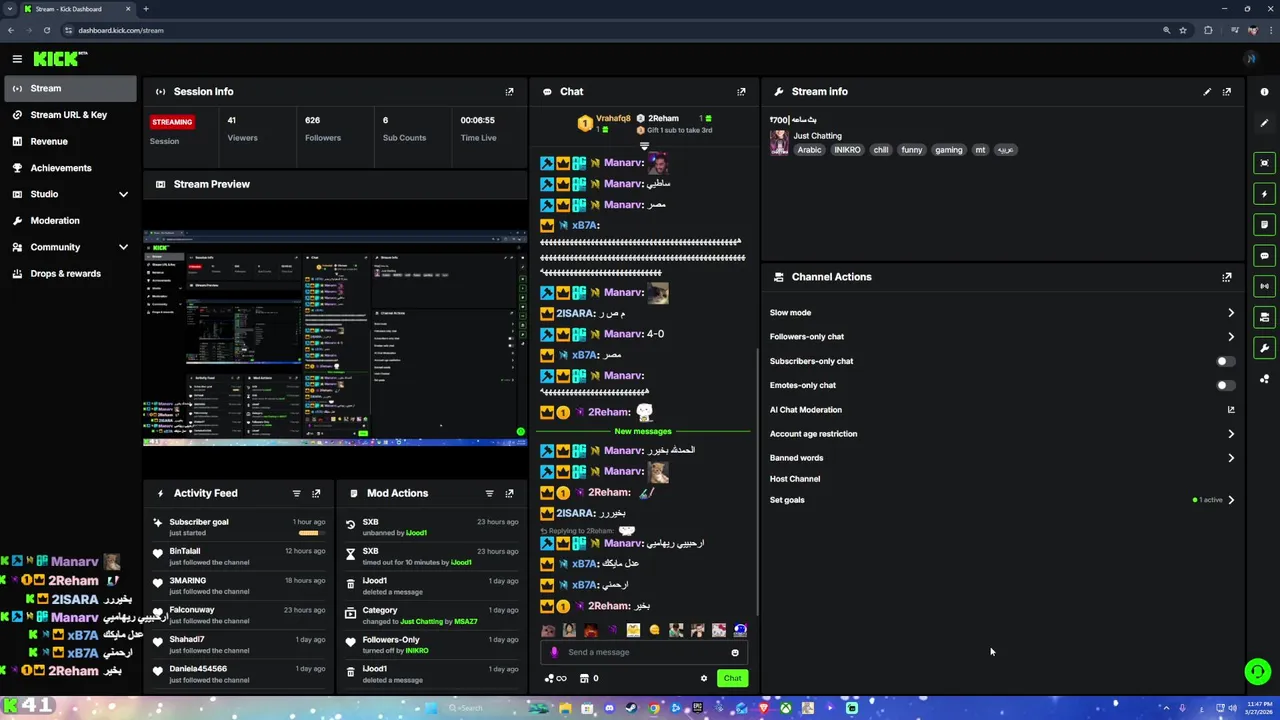
Task: Pop out the Session Info panel
Action: click(x=509, y=91)
